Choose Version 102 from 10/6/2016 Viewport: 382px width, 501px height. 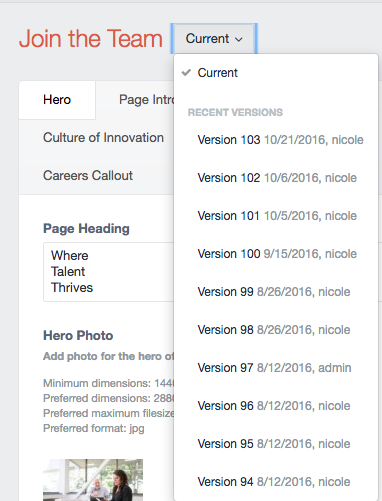click(x=276, y=178)
